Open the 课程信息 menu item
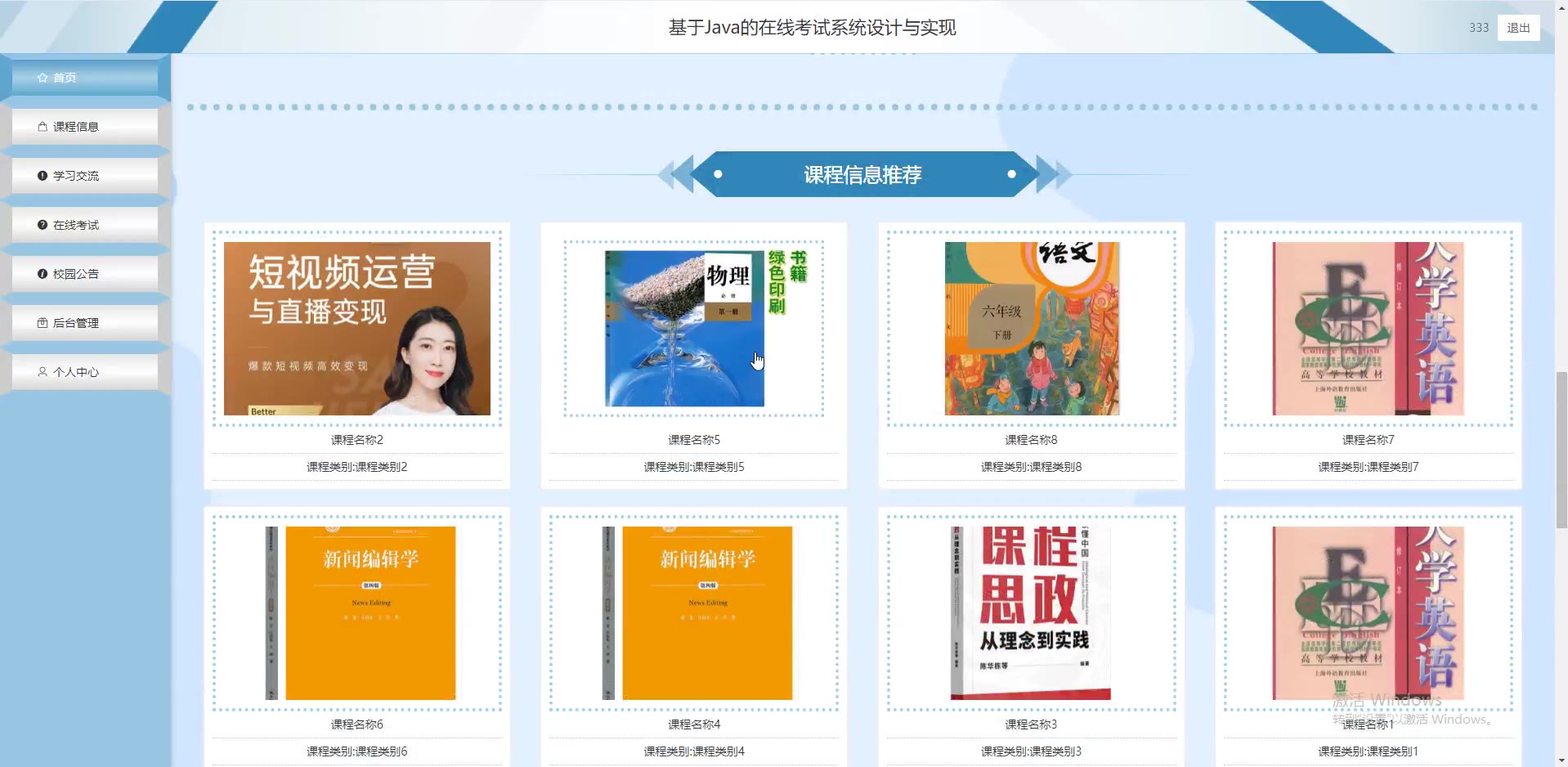The width and height of the screenshot is (1568, 767). (85, 127)
